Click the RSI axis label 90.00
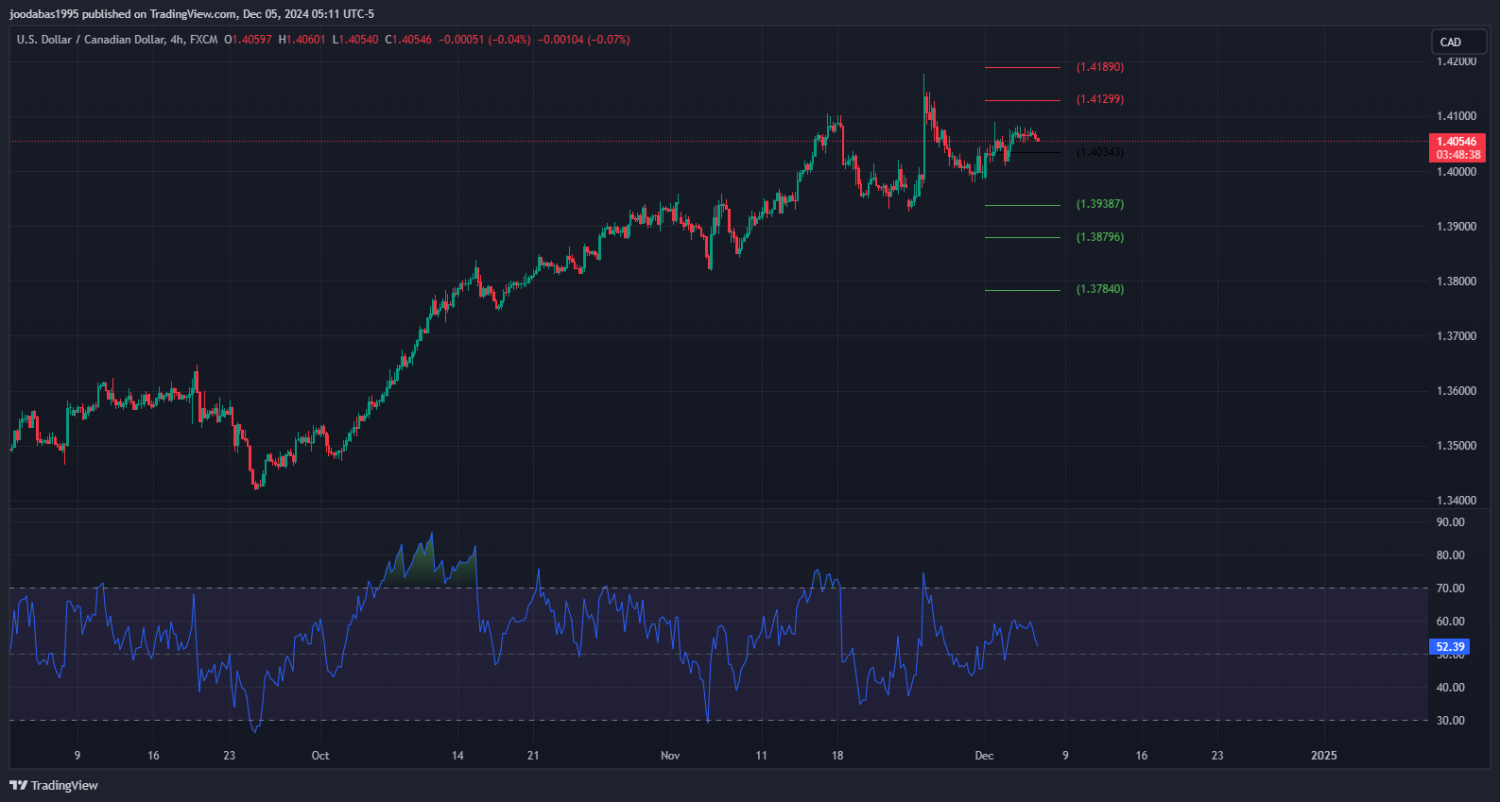 [x=1450, y=522]
